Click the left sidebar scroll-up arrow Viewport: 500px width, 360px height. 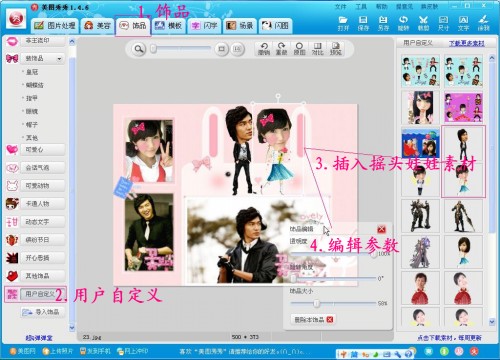tap(72, 42)
